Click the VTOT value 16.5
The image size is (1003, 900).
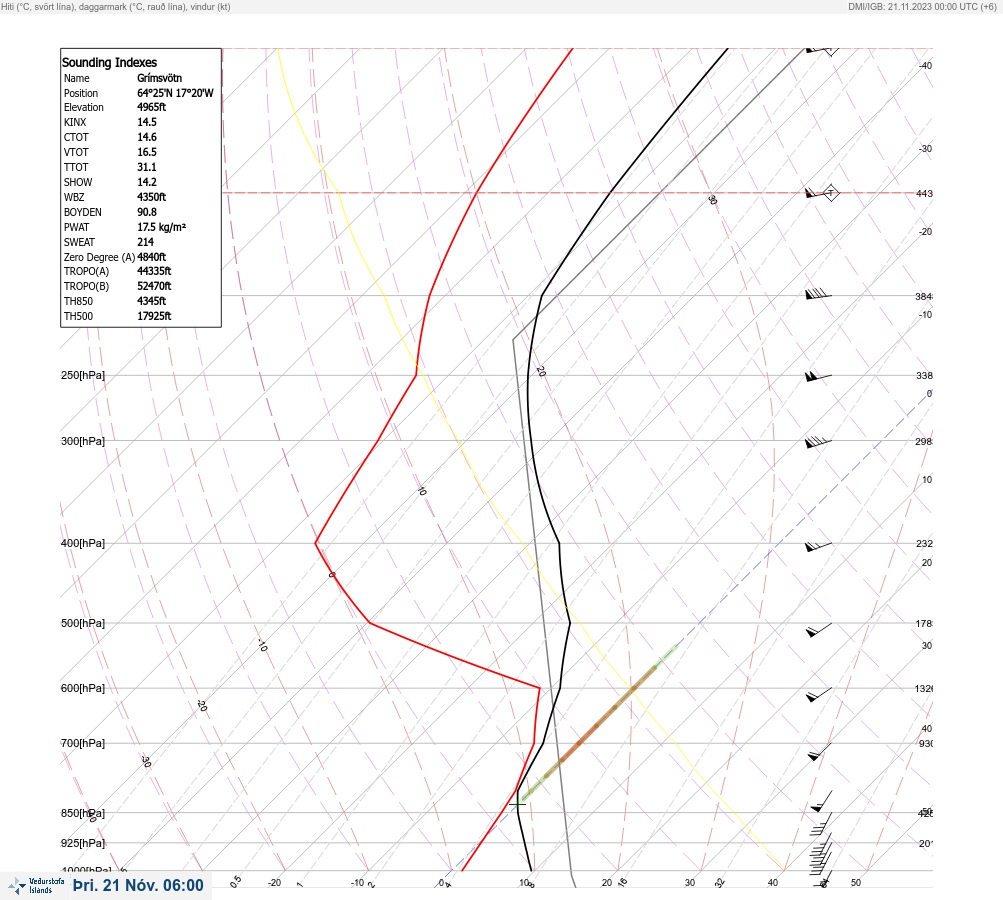[146, 152]
